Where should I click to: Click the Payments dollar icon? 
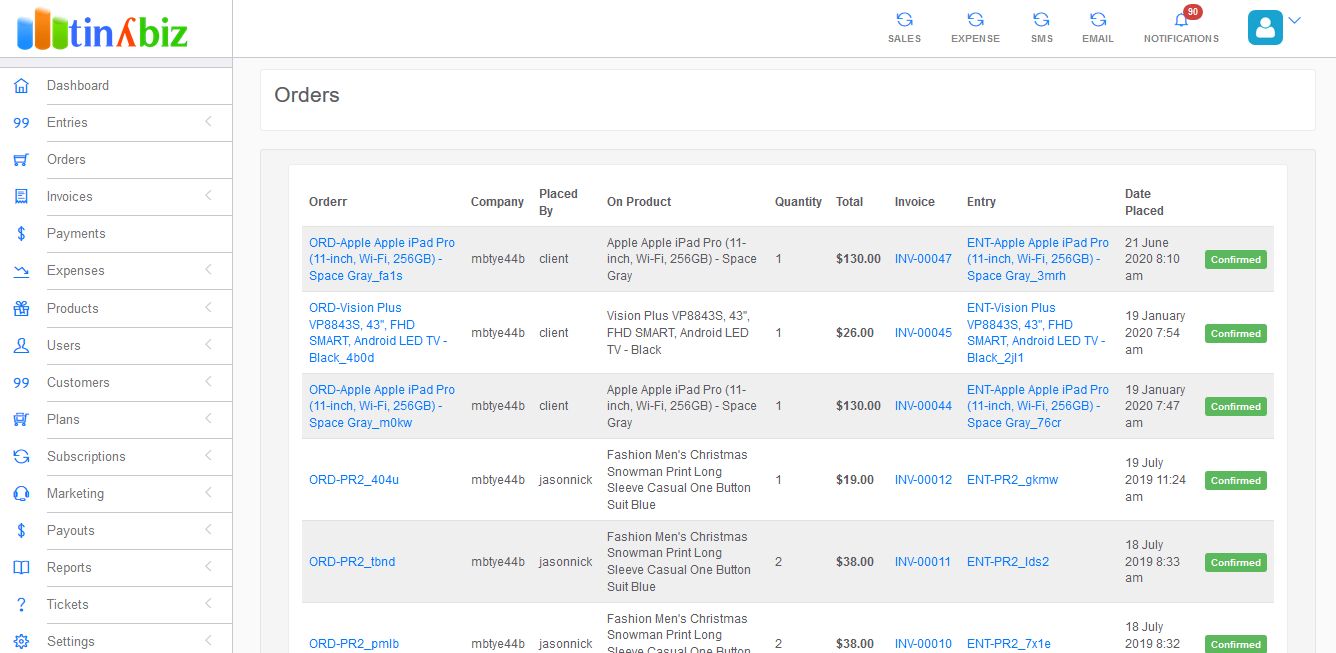pyautogui.click(x=21, y=234)
